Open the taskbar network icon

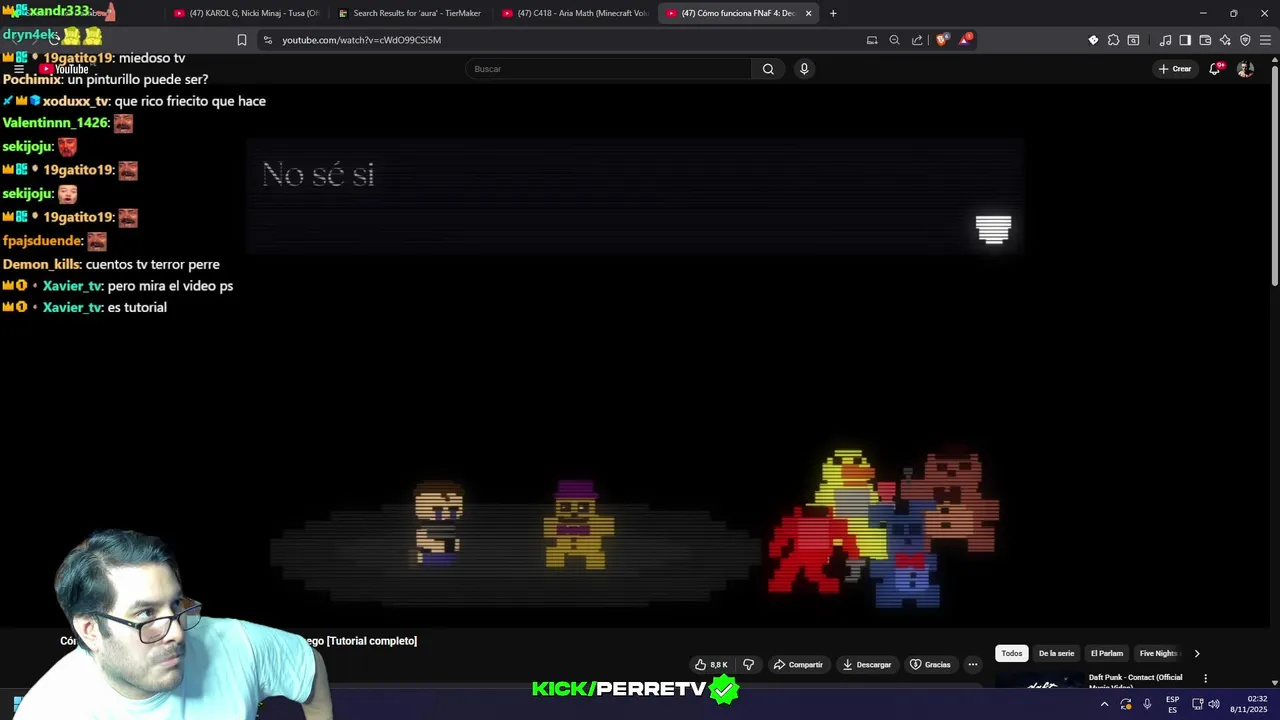tap(1198, 704)
